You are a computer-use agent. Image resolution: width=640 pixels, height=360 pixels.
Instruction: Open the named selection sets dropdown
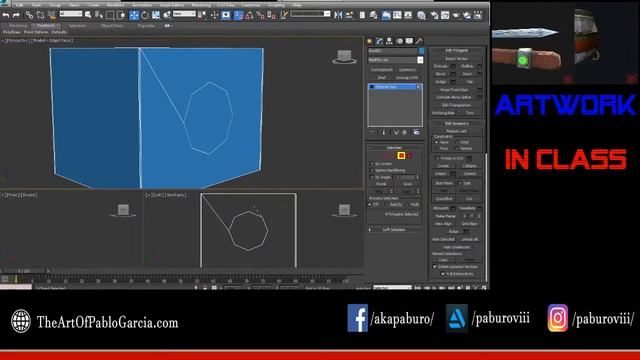click(310, 14)
